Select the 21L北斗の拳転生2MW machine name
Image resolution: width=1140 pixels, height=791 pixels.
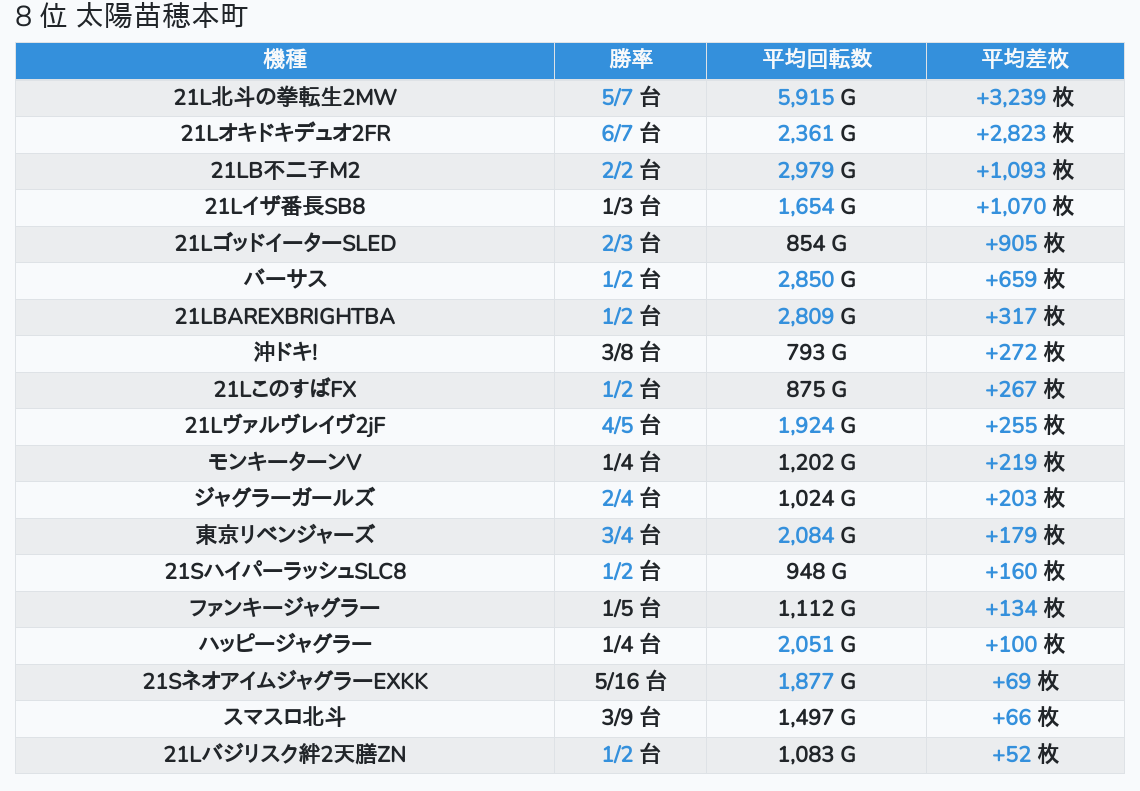pos(285,98)
